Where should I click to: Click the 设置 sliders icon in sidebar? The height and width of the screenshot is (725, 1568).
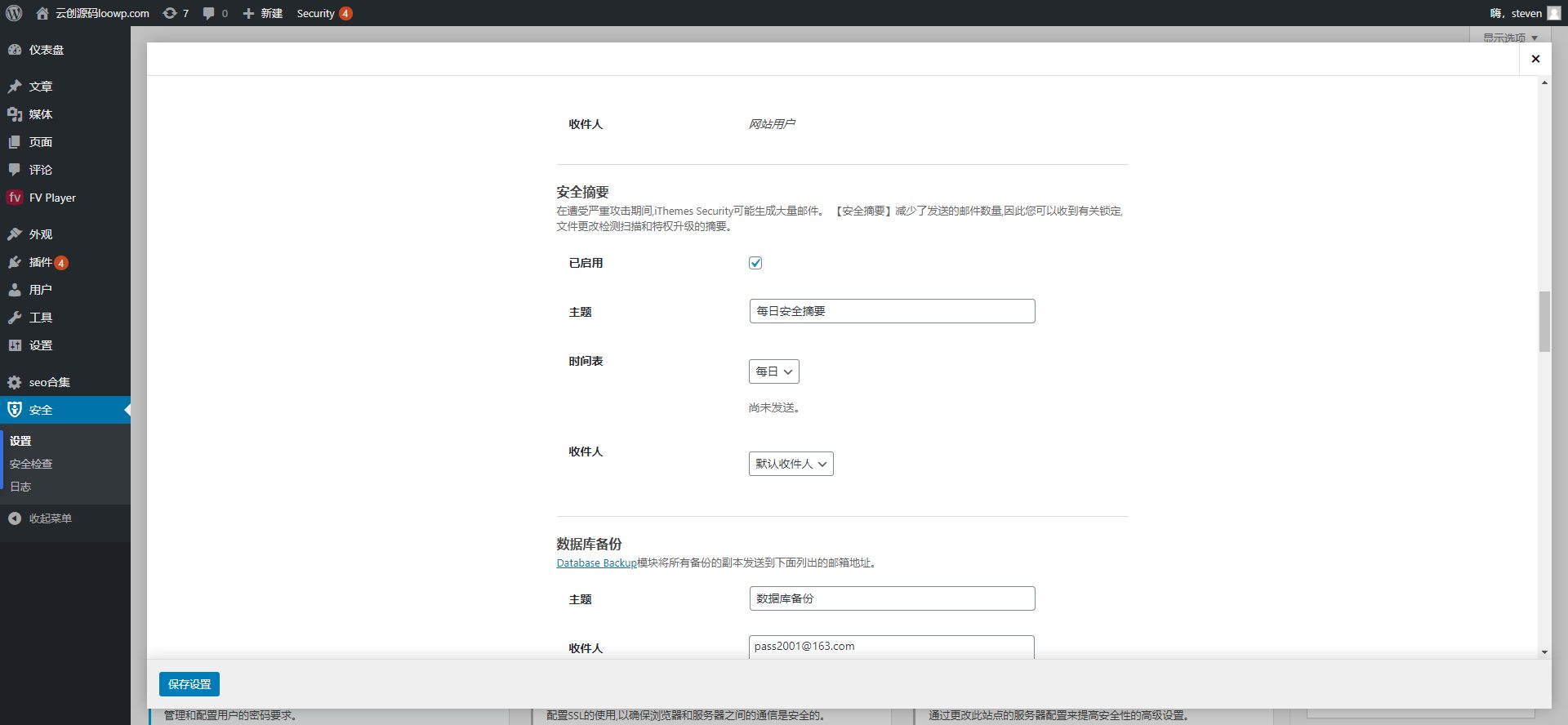pos(15,345)
